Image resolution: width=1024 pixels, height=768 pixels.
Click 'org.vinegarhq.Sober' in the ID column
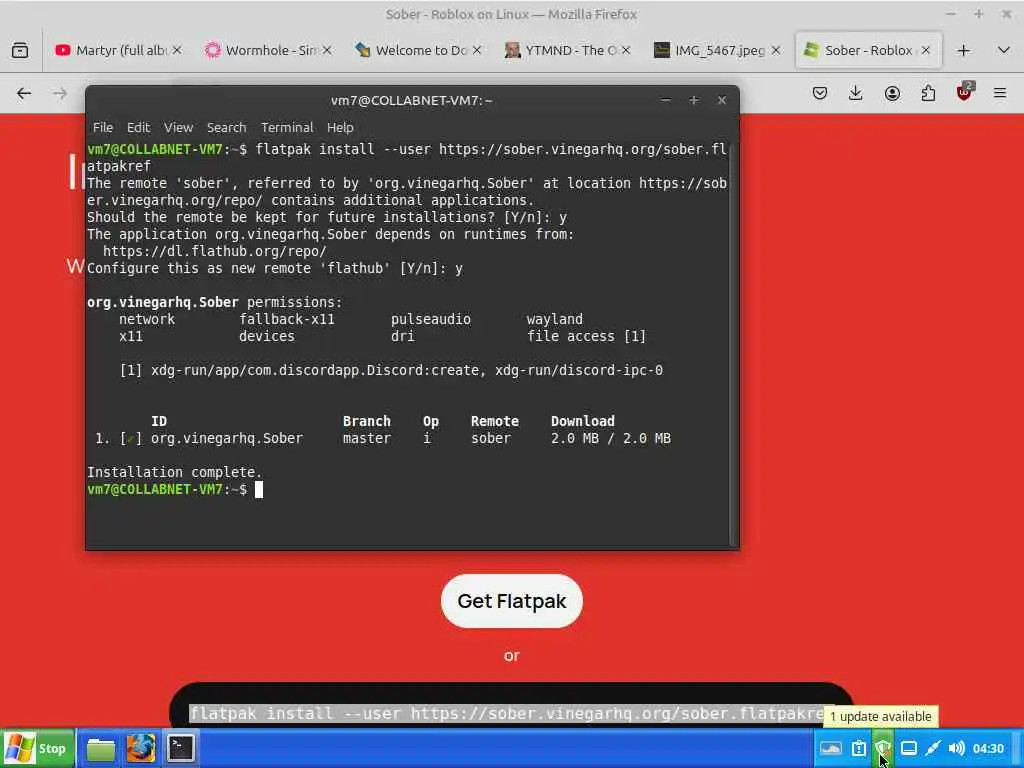click(x=227, y=438)
